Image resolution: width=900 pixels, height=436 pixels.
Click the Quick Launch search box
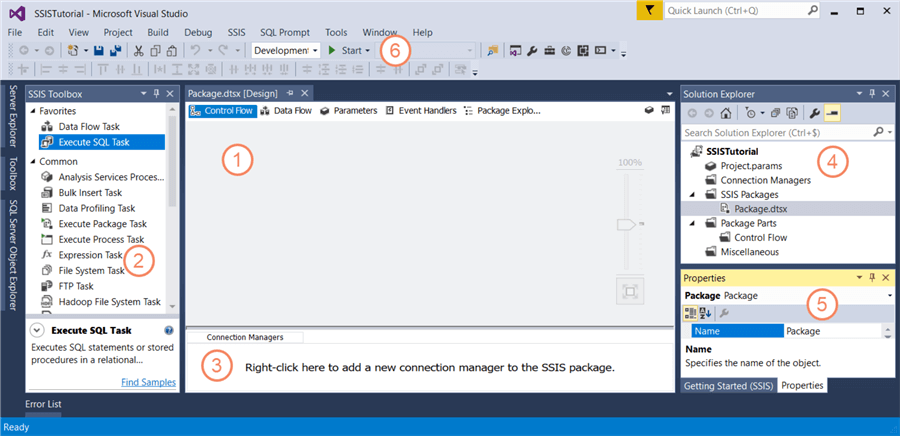744,10
